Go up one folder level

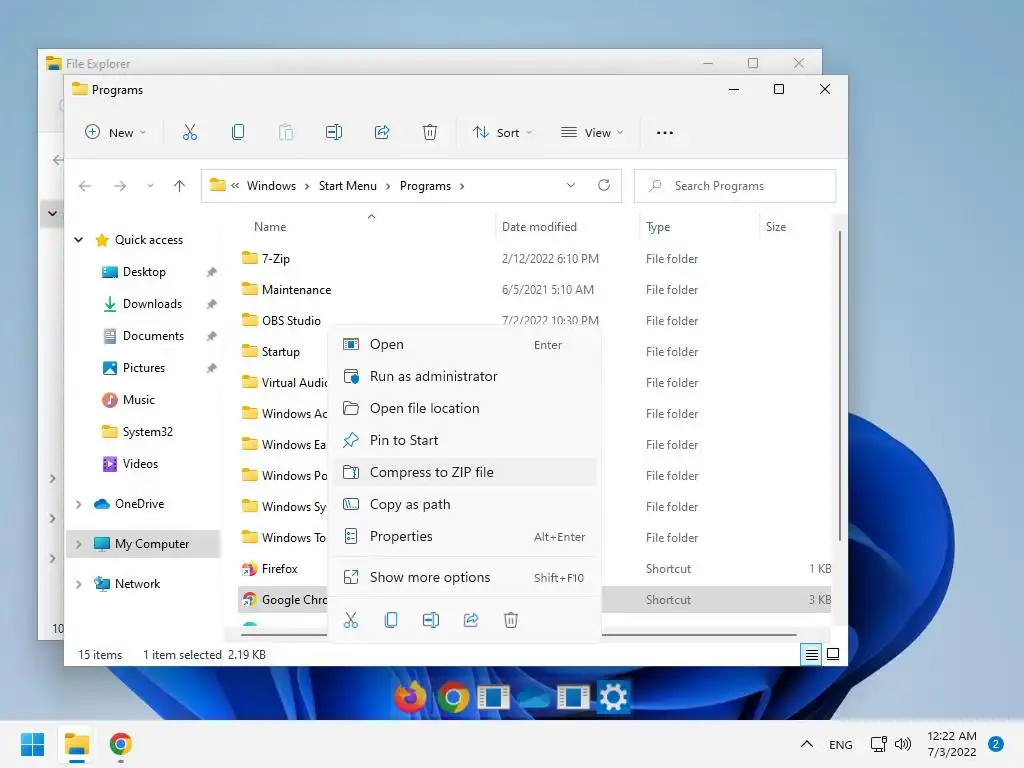(x=180, y=186)
